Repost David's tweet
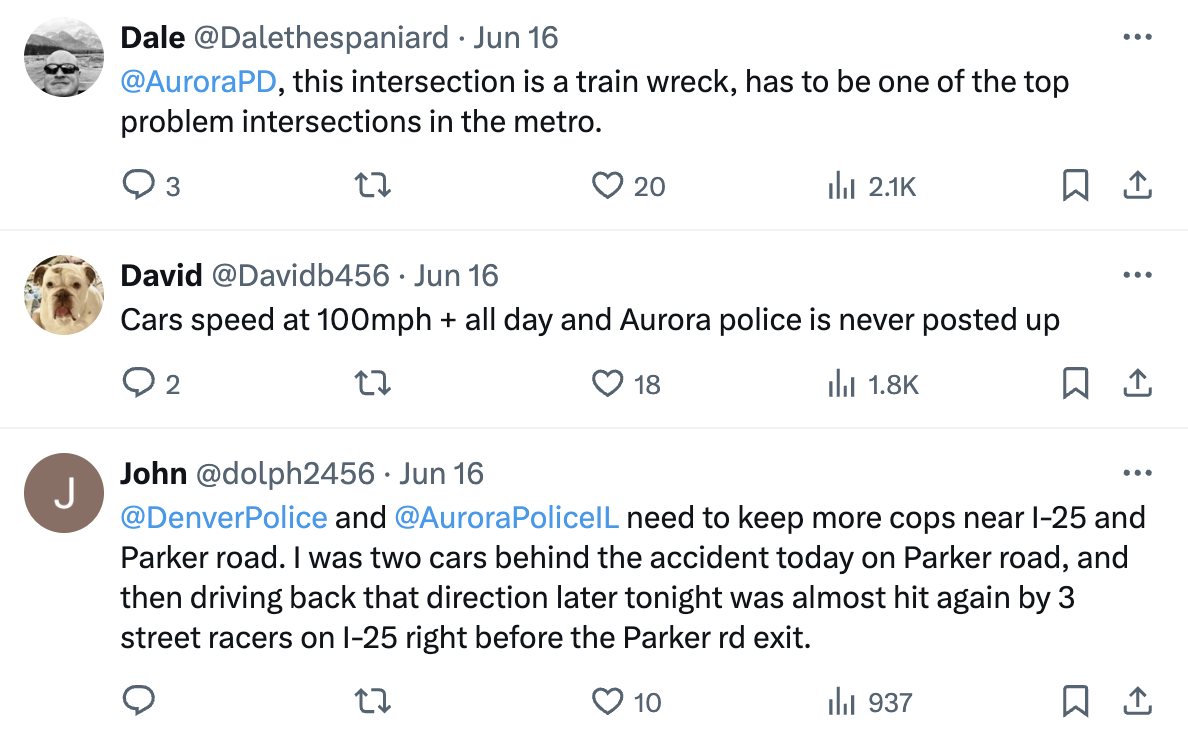 (373, 384)
